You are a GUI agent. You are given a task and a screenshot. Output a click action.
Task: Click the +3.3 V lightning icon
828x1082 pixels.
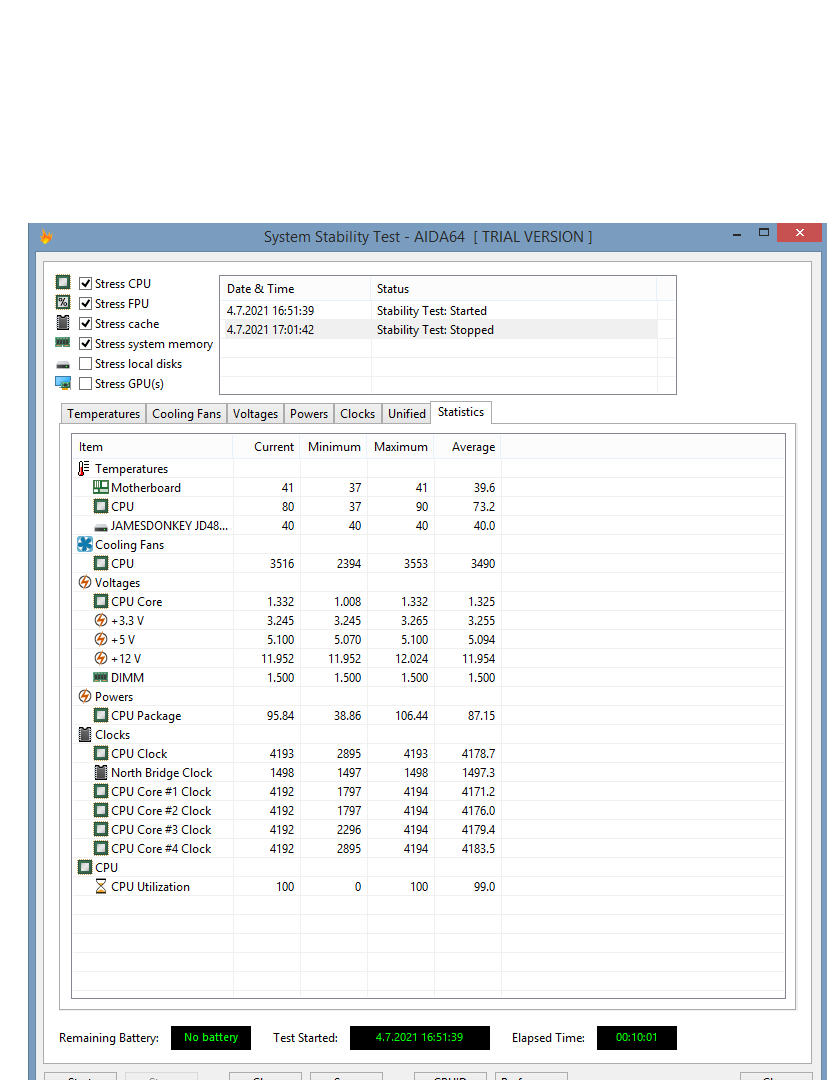101,620
